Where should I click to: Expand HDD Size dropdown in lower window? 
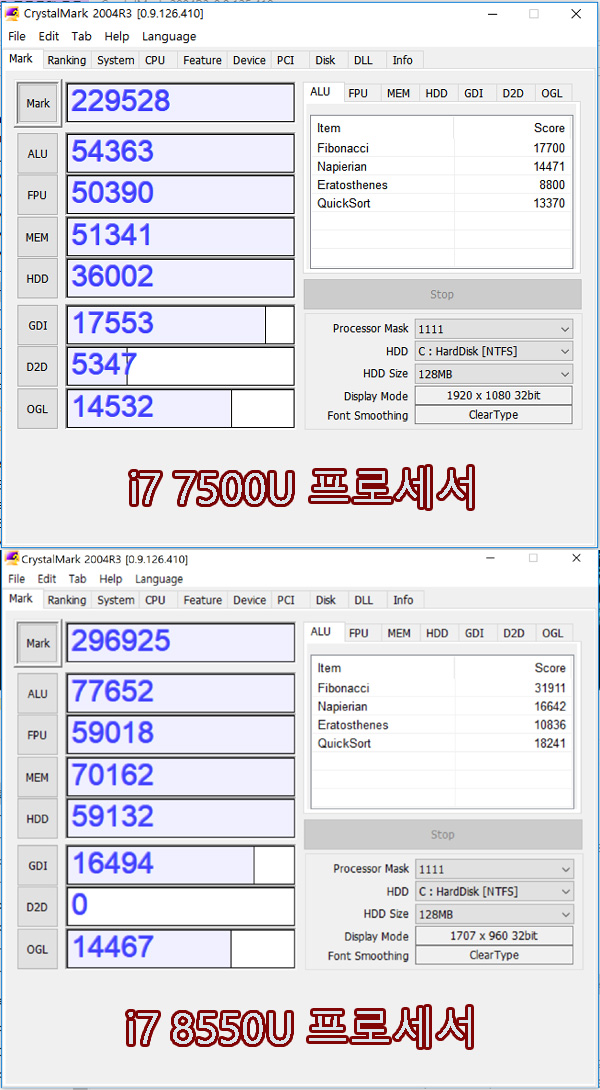click(x=494, y=913)
